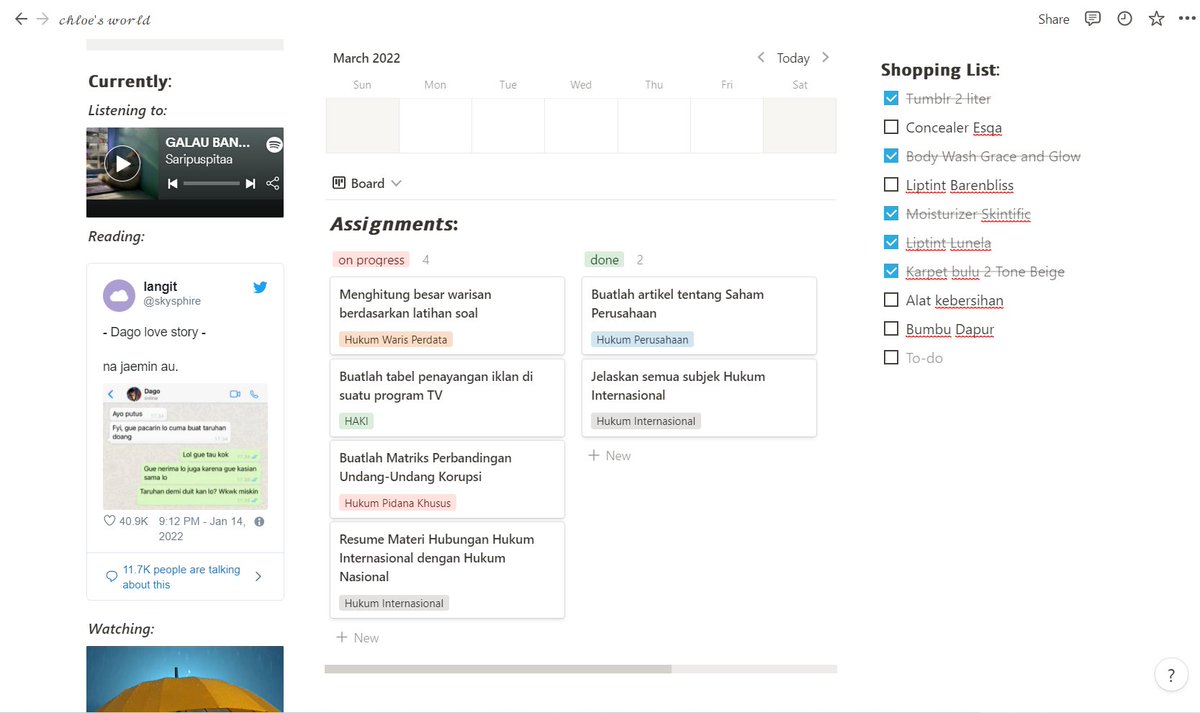Viewport: 1200px width, 713px height.
Task: Open tweet info icon next to date
Action: click(259, 522)
